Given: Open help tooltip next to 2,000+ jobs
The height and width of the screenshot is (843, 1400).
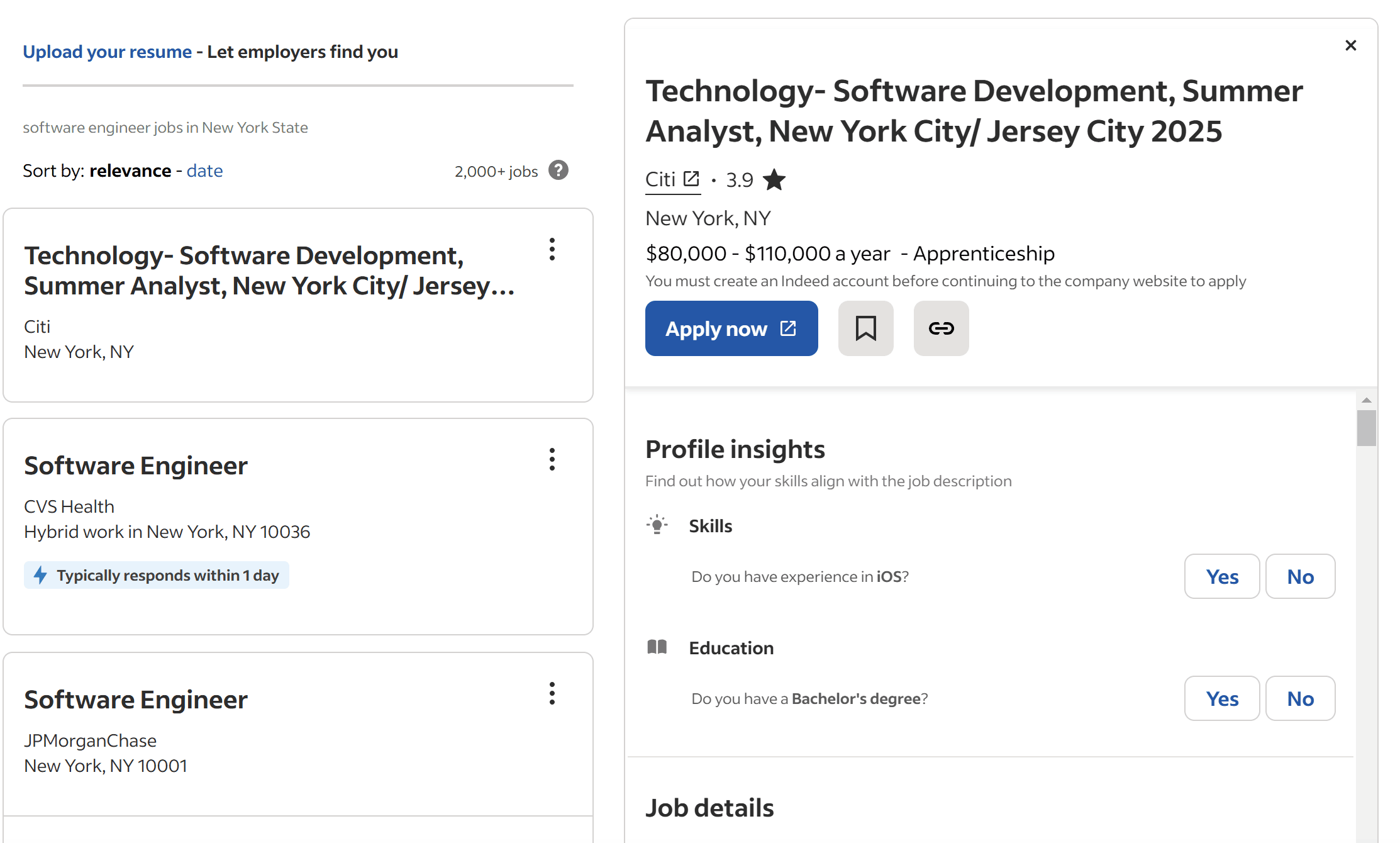Looking at the screenshot, I should coord(558,170).
